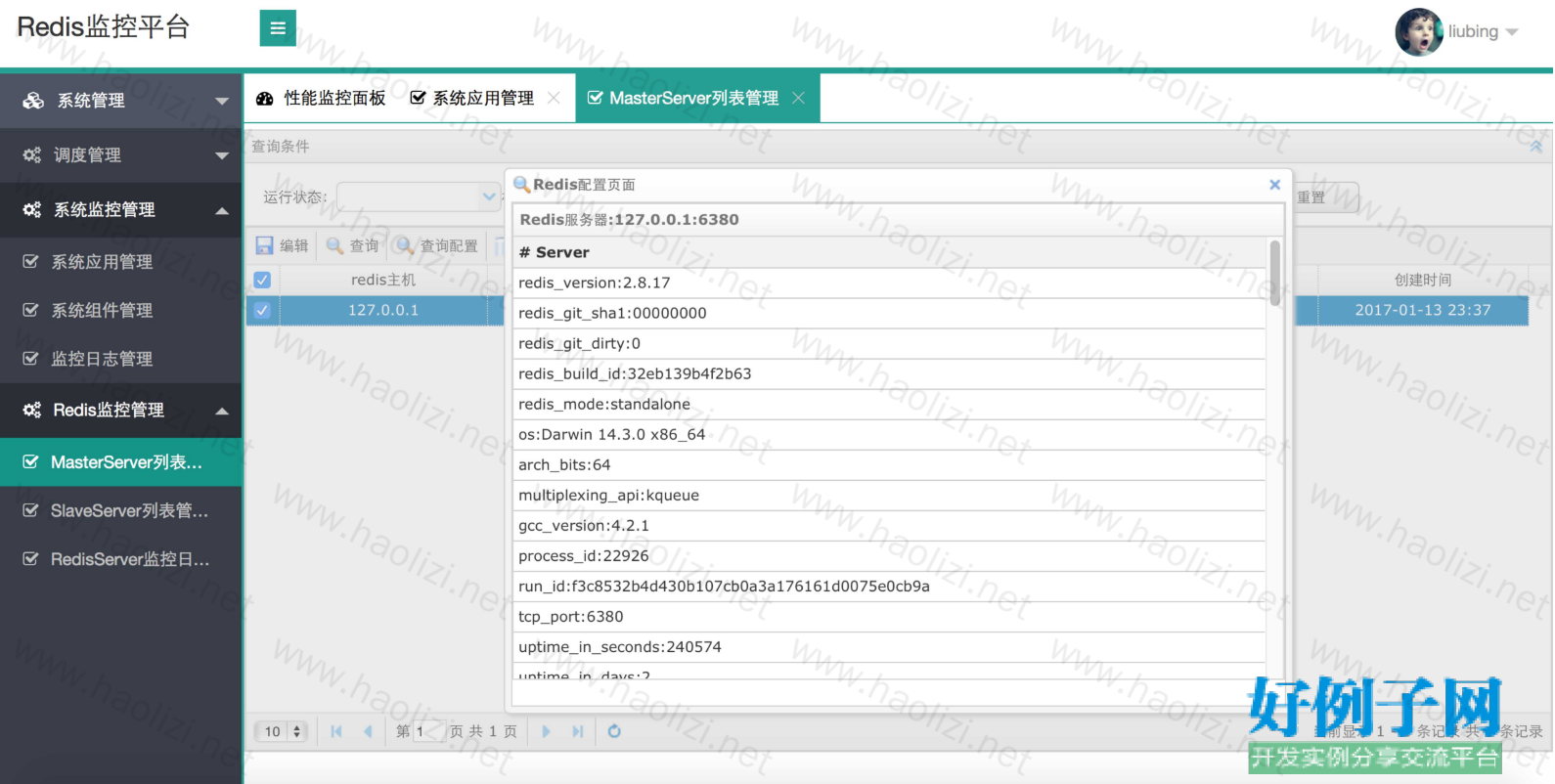Screen dimensions: 1555x784
Task: Collapse the 查询条件 panel chevron
Action: click(x=1535, y=147)
